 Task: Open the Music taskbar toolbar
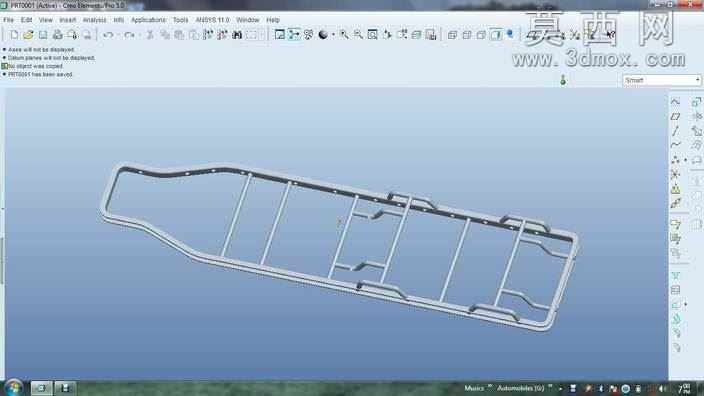(474, 388)
